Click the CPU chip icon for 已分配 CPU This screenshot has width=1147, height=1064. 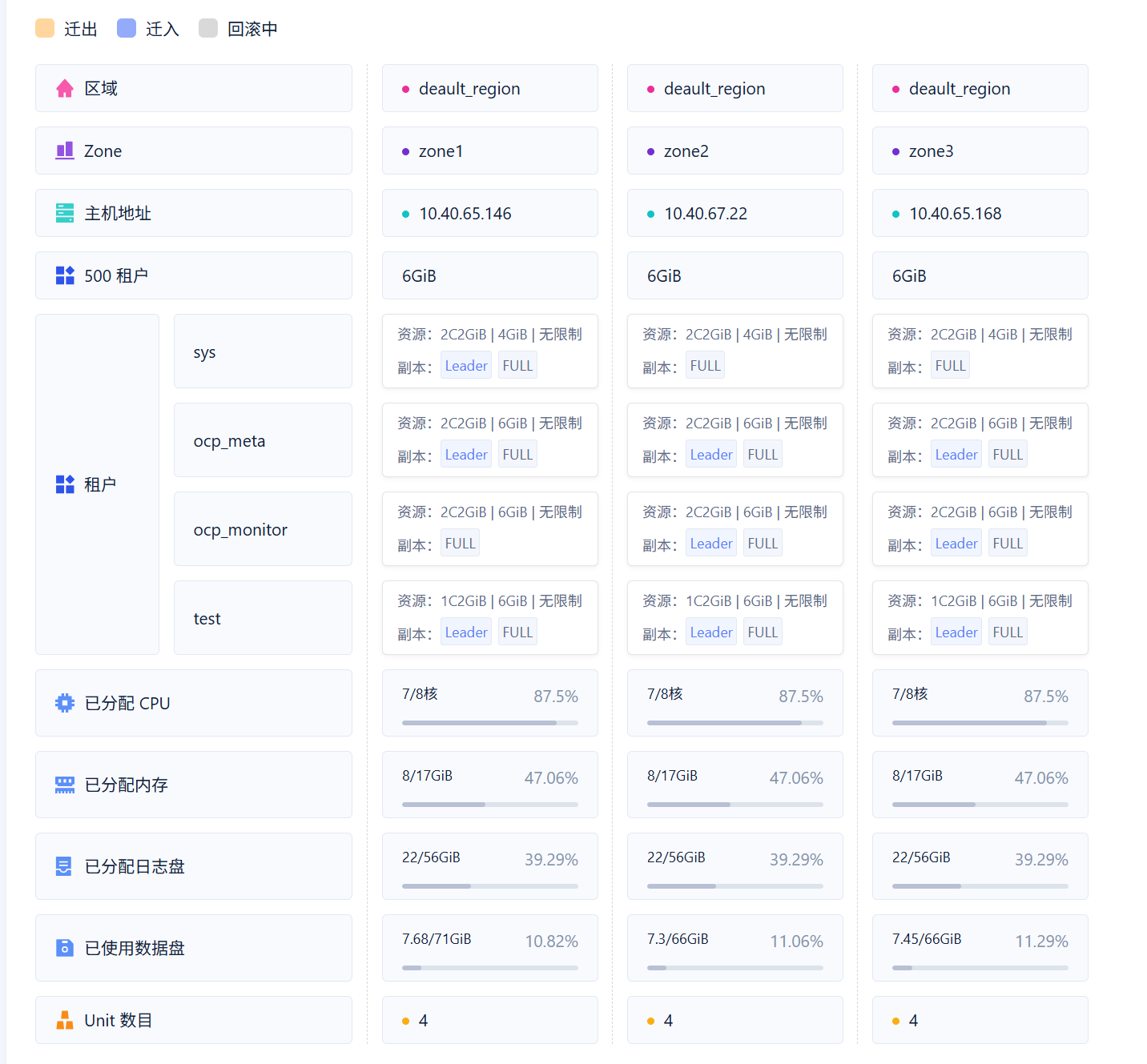65,703
